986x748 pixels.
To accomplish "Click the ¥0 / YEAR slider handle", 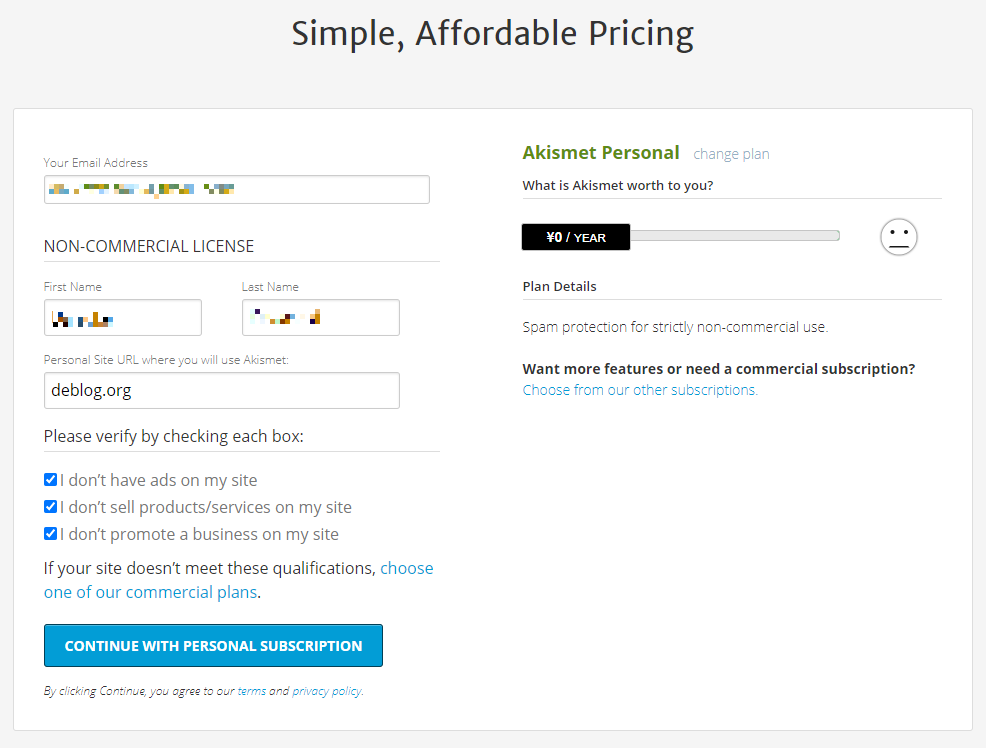I will coord(576,237).
